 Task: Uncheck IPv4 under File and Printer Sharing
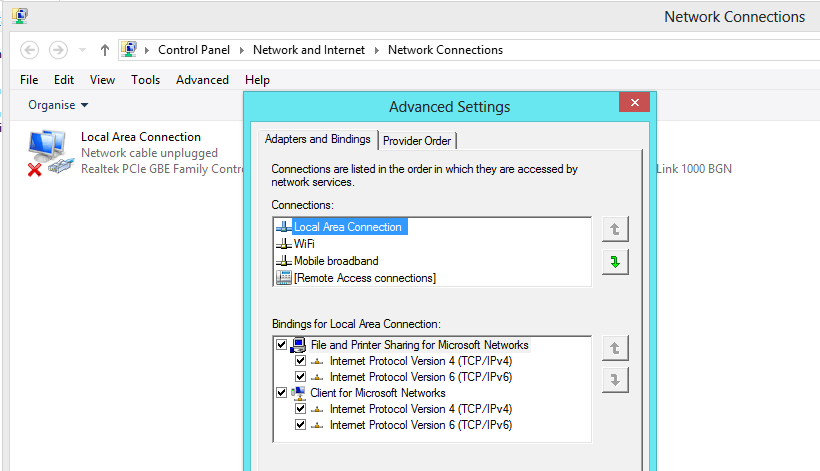pyautogui.click(x=300, y=361)
